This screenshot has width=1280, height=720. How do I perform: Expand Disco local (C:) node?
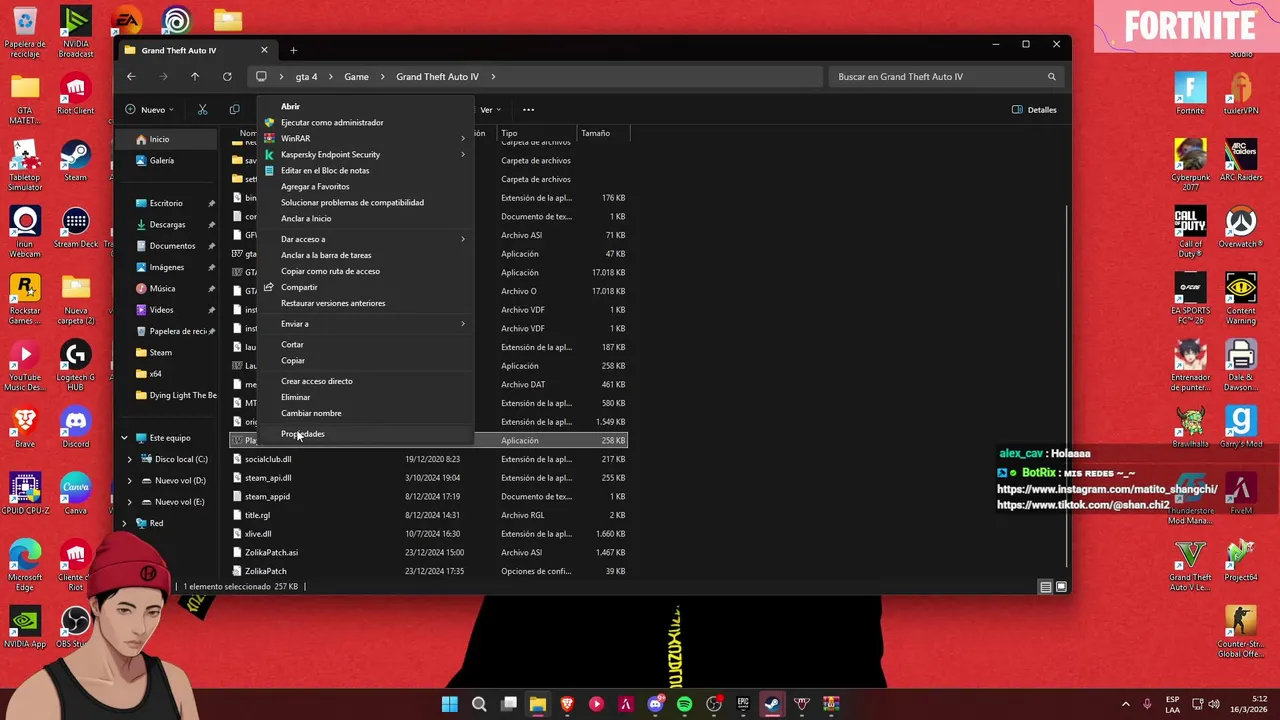coord(129,459)
